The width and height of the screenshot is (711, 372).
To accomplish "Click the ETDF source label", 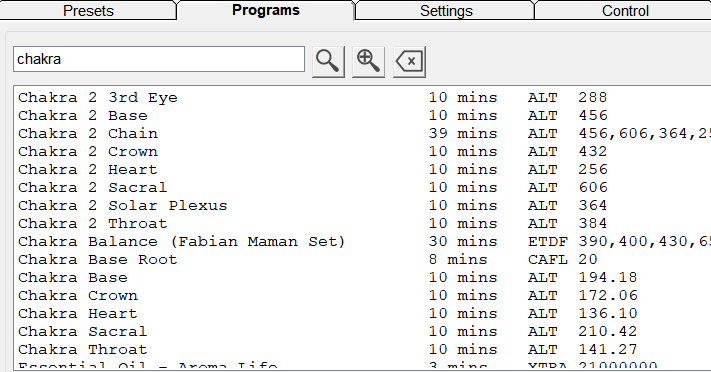I will 547,242.
